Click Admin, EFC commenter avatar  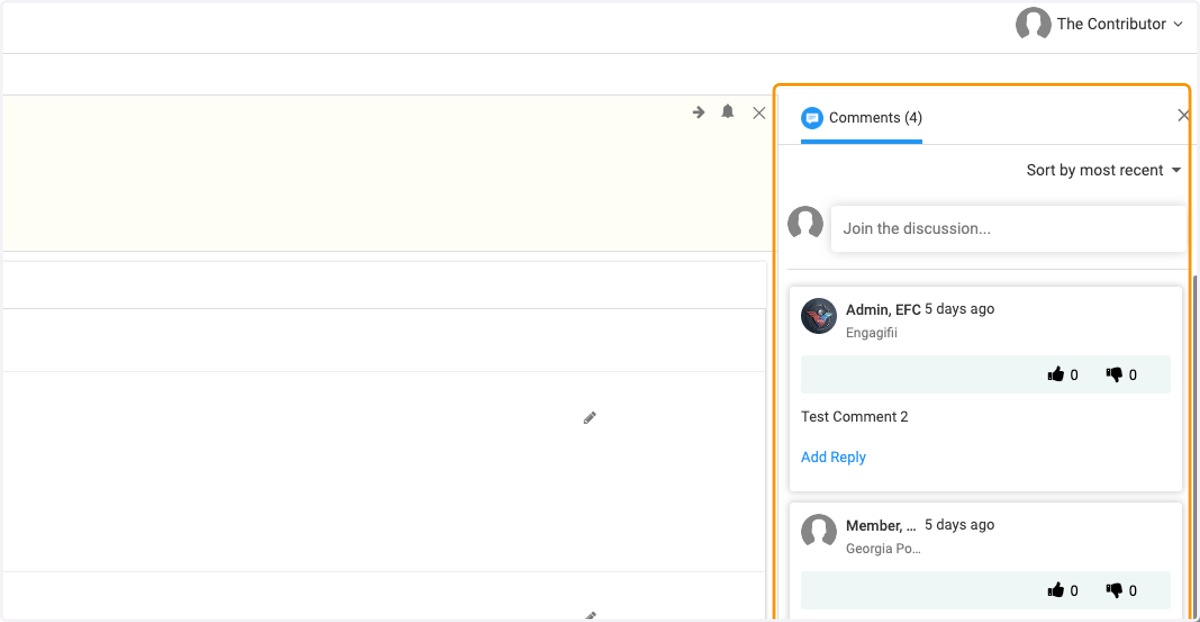point(819,316)
